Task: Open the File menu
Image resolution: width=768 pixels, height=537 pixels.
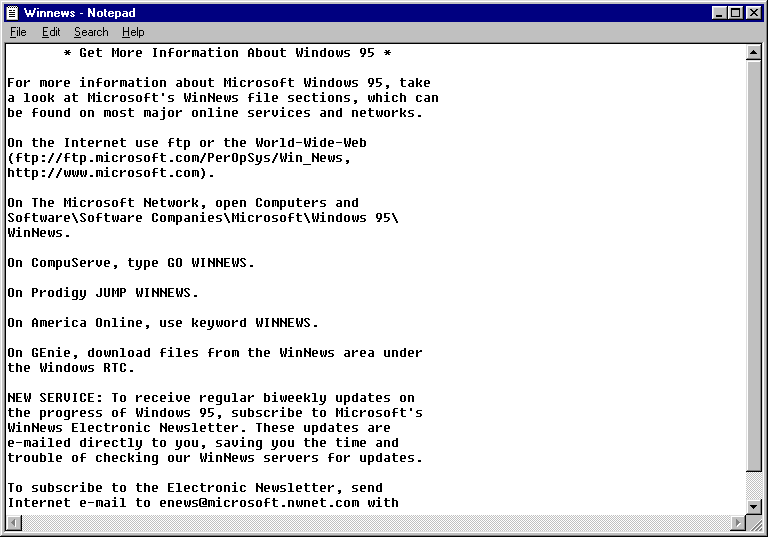Action: [18, 32]
